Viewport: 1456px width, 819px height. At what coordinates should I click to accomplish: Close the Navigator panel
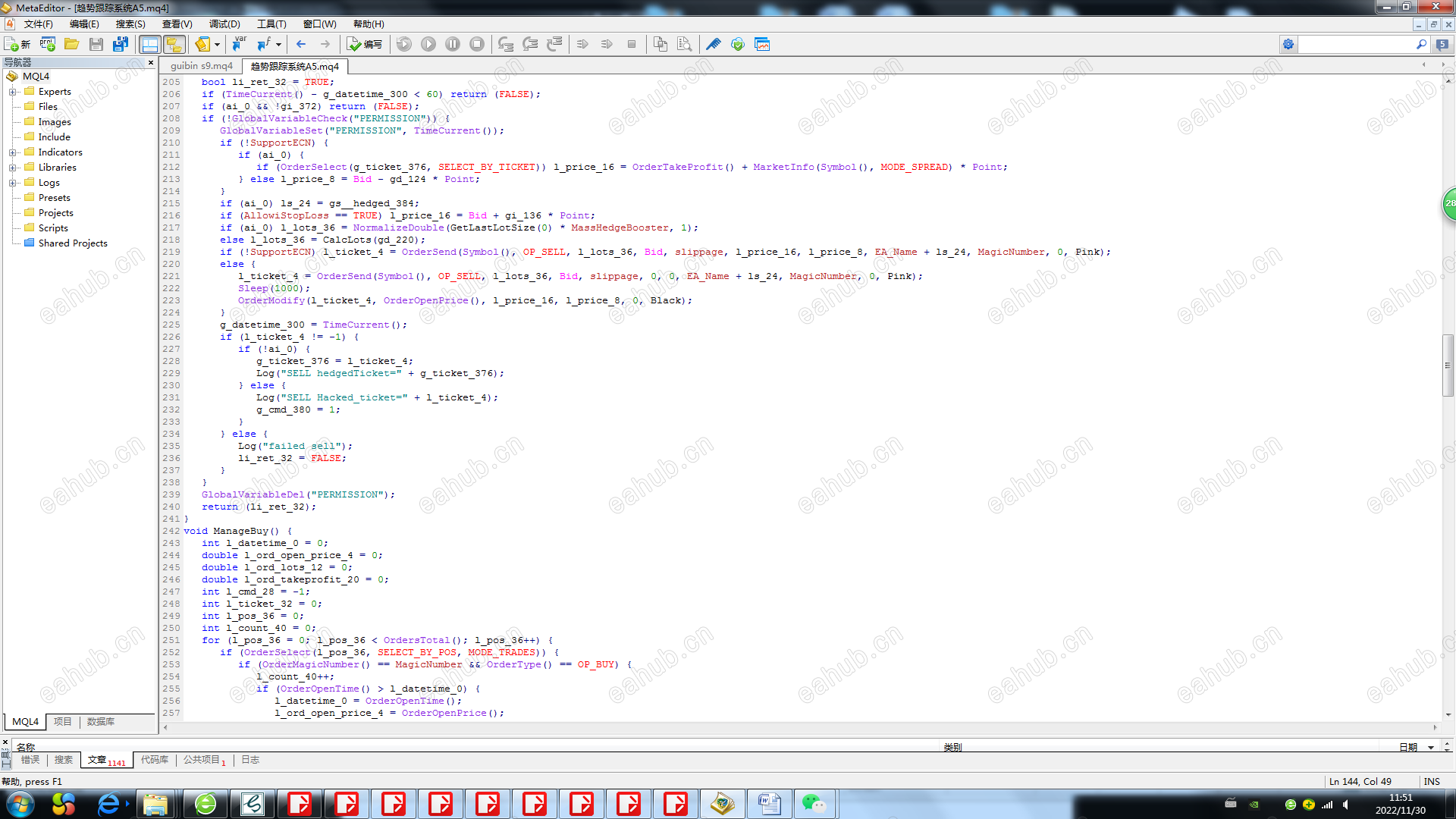151,62
